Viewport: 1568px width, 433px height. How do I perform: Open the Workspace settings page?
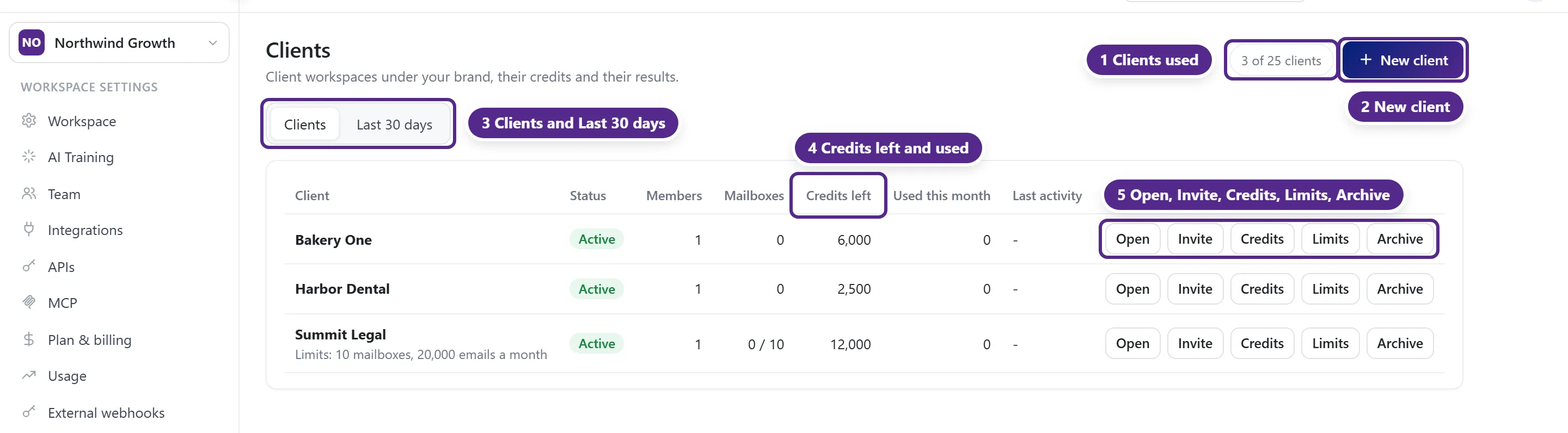point(82,121)
